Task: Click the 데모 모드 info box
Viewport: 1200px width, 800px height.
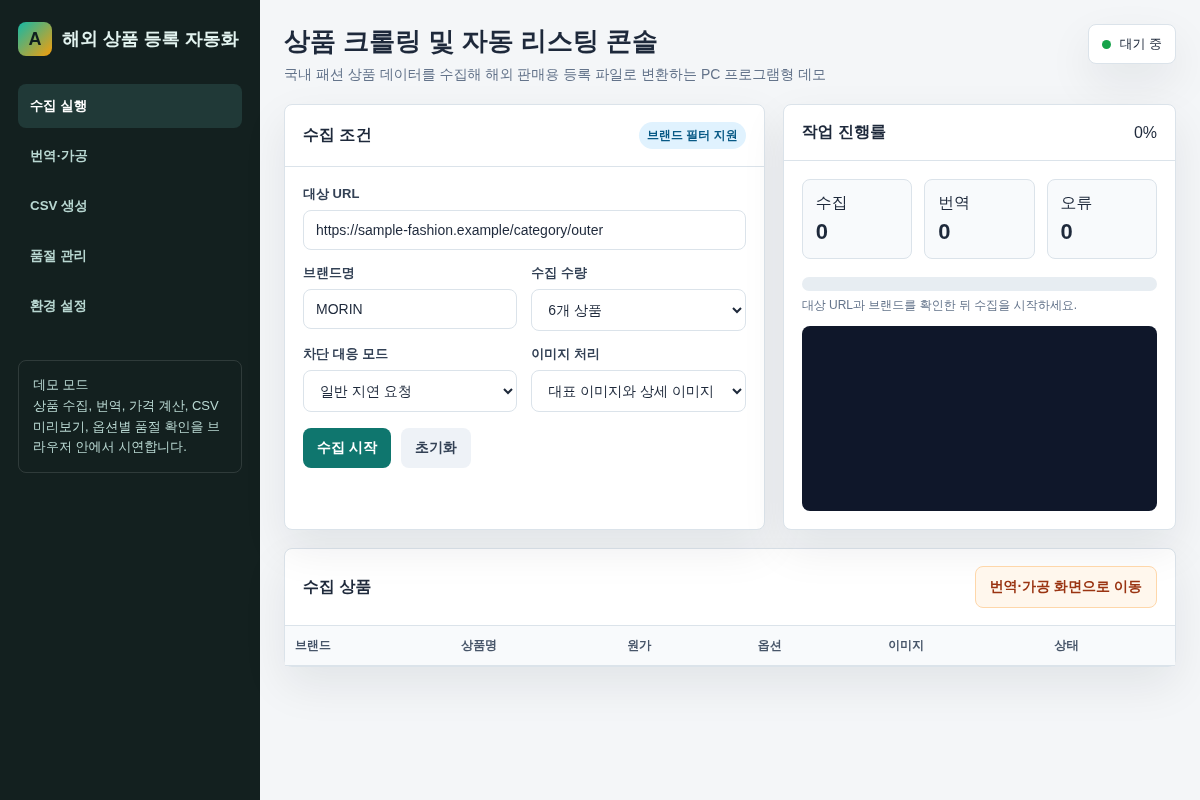Action: [x=130, y=416]
